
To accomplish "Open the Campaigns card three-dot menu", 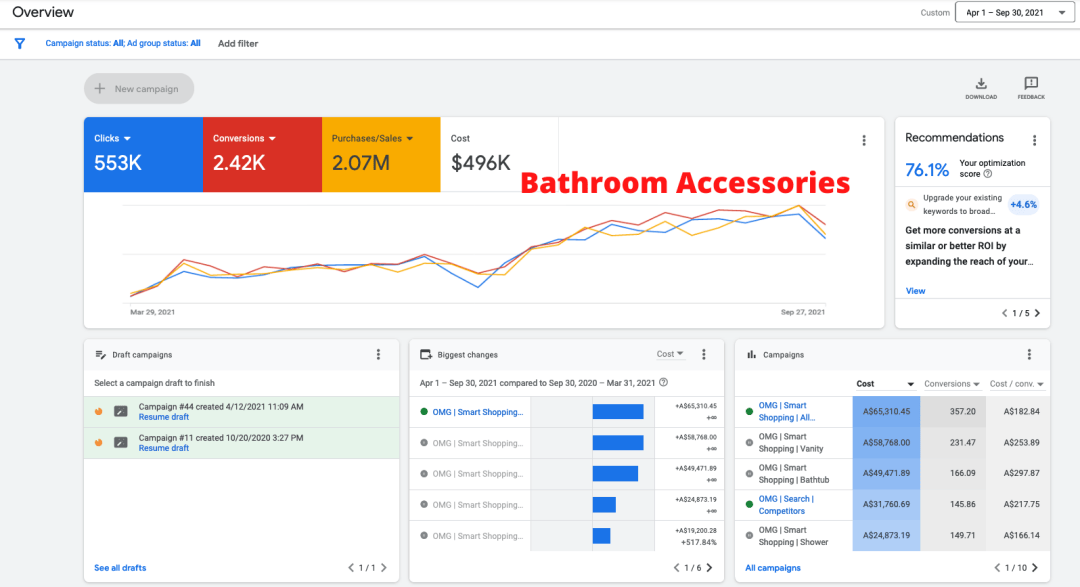I will tap(1029, 354).
